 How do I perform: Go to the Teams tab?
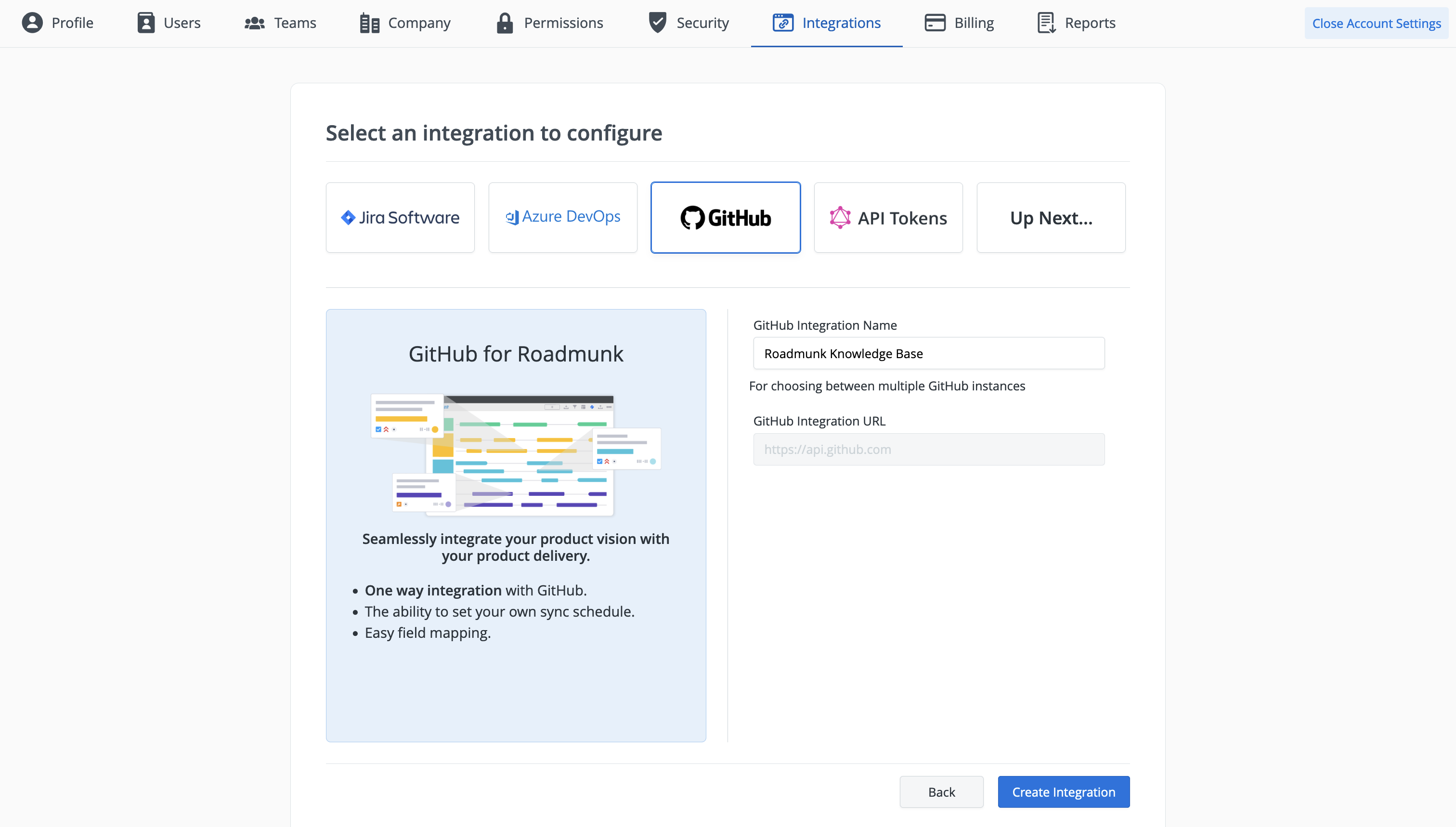point(295,23)
